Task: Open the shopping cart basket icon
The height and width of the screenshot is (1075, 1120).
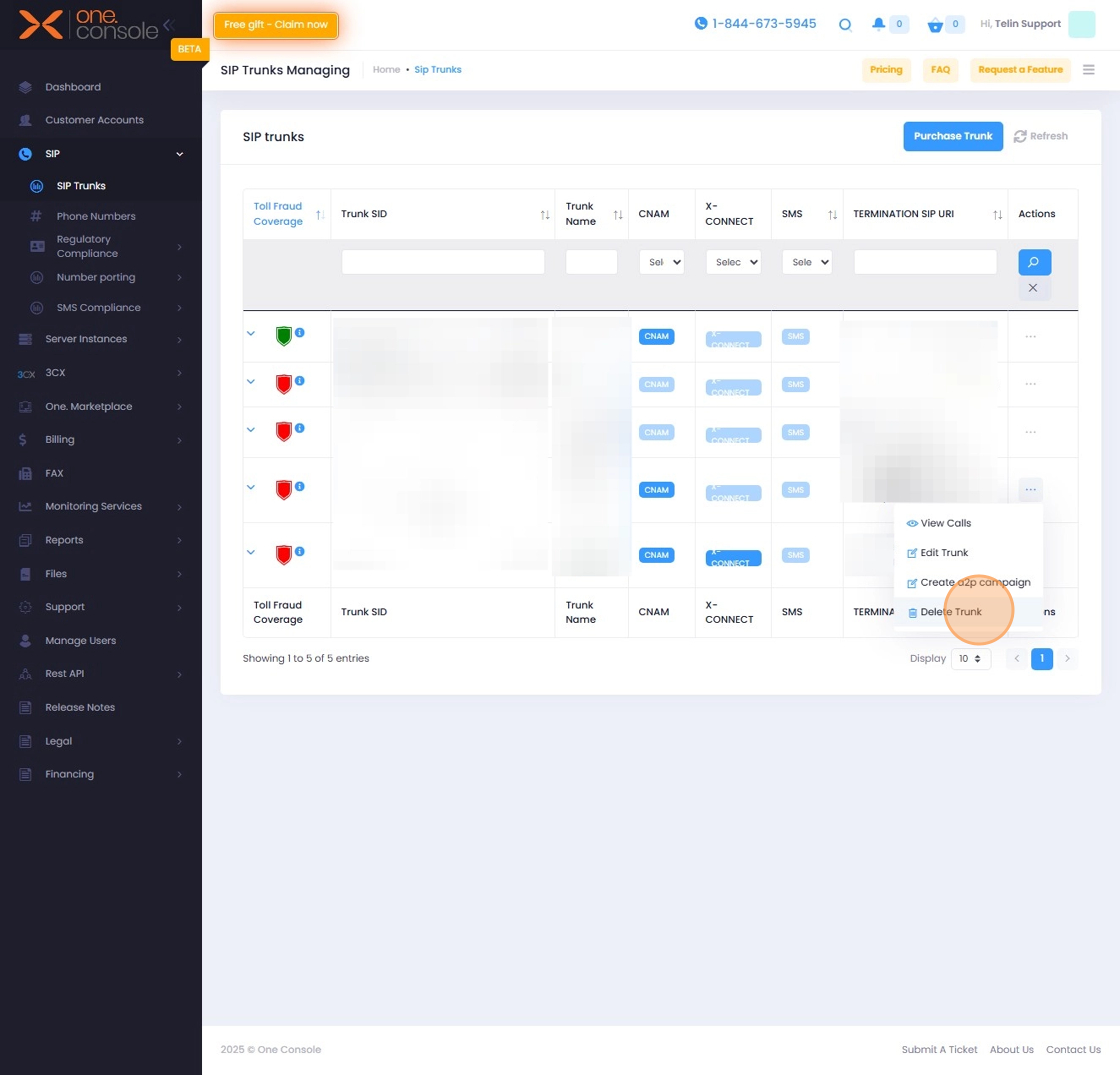Action: tap(935, 25)
